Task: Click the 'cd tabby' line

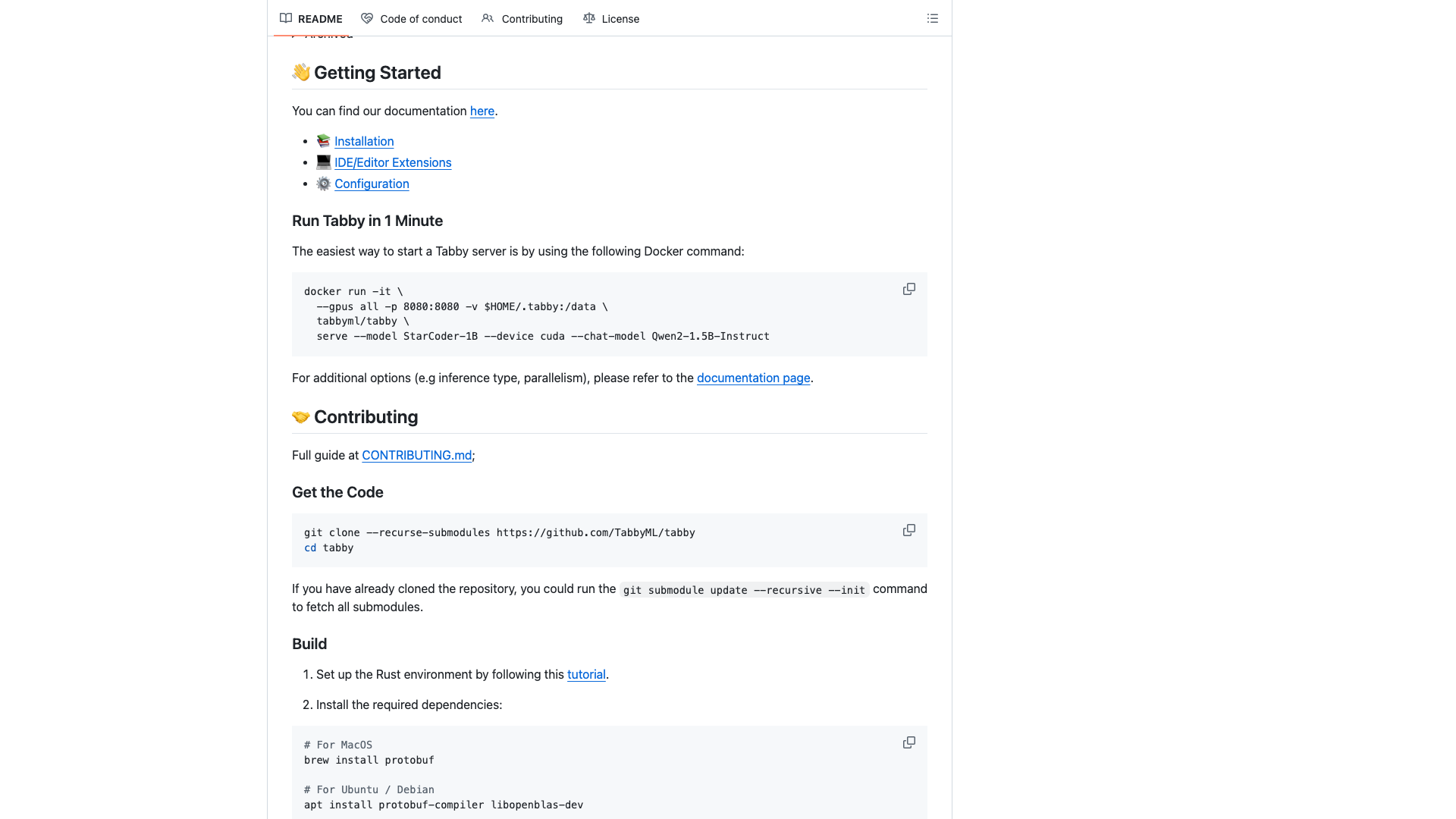Action: [328, 548]
